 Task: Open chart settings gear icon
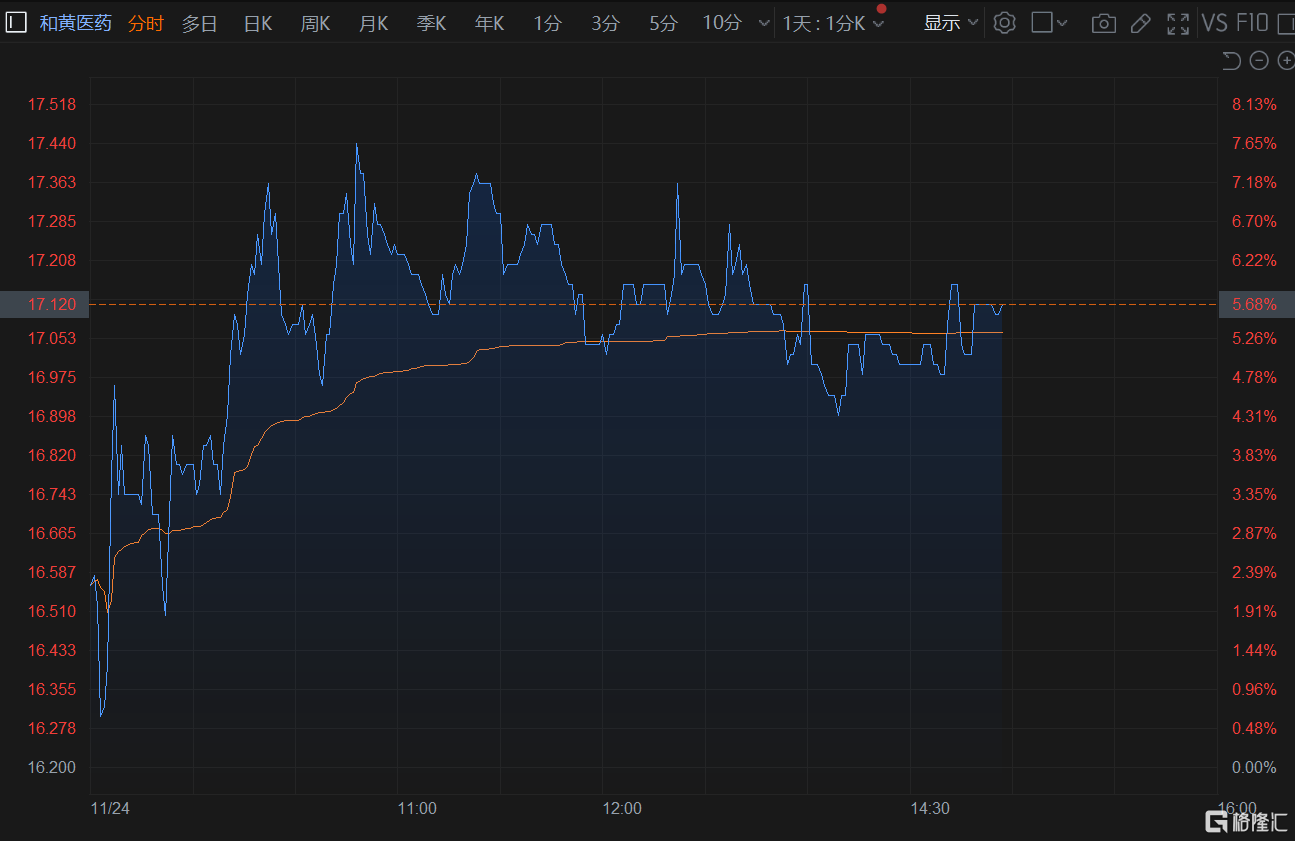[1005, 23]
